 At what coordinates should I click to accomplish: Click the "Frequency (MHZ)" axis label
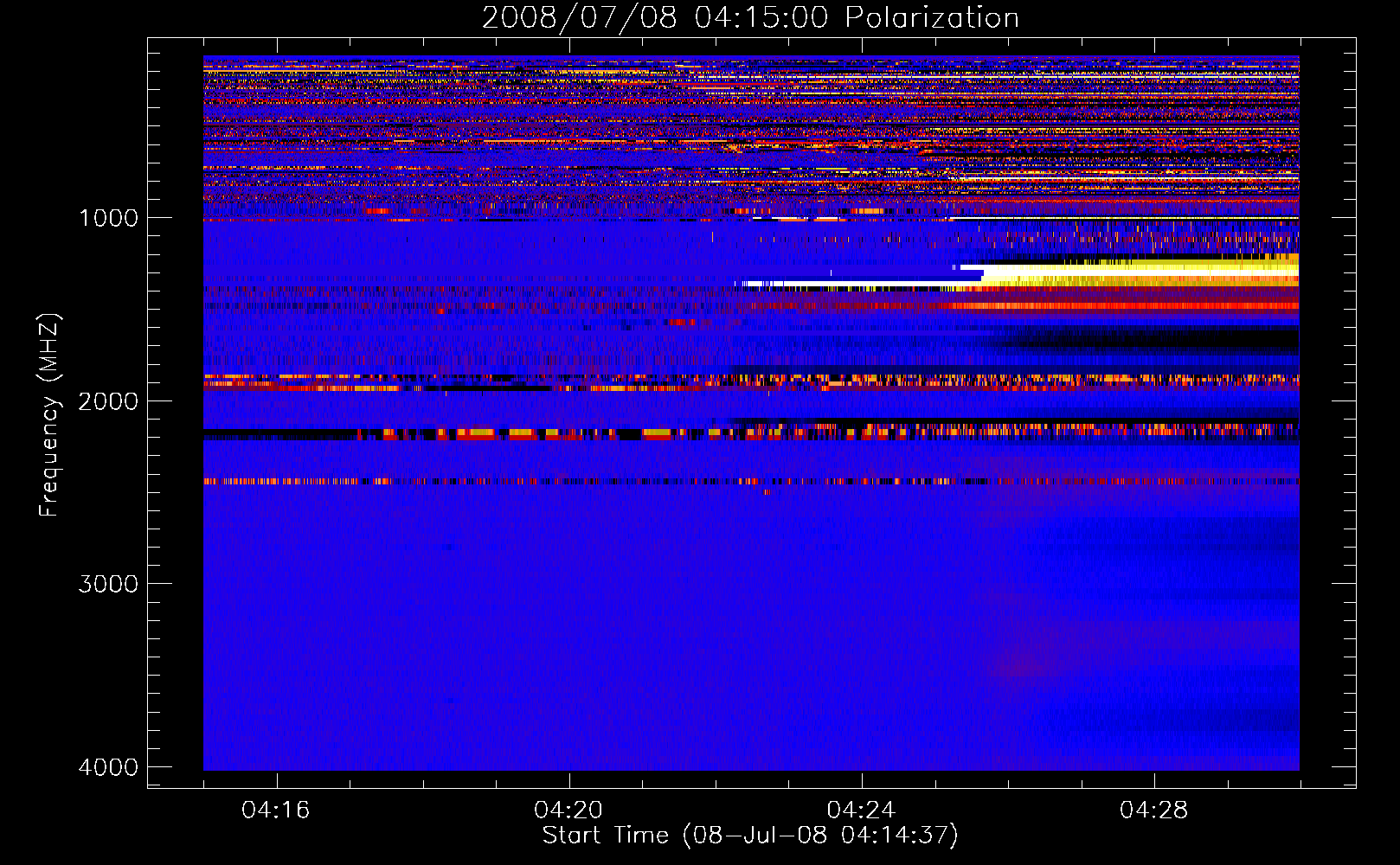(49, 415)
